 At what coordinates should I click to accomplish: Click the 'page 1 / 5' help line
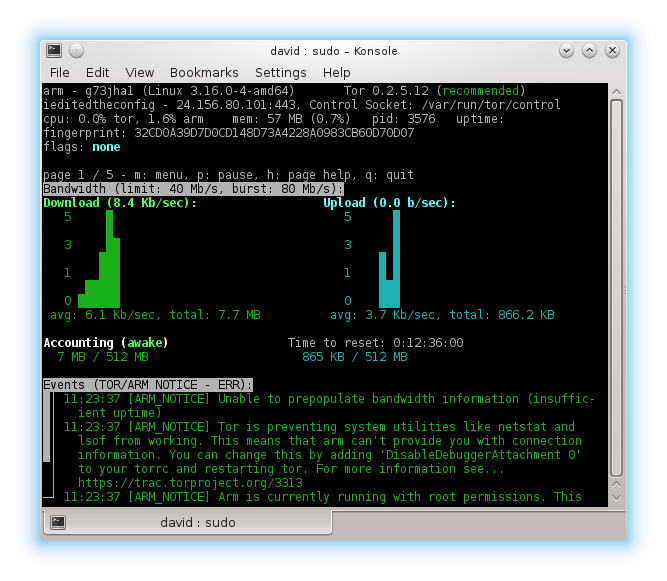click(x=228, y=175)
